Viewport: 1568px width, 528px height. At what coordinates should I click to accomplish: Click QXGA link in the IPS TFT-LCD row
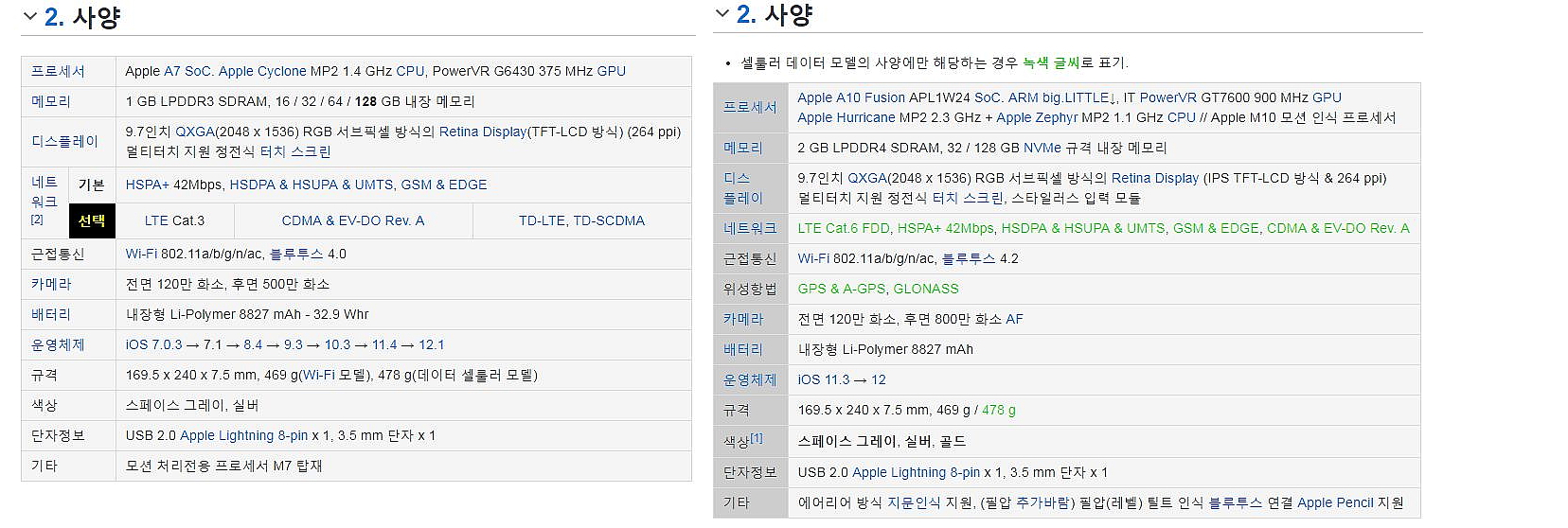(867, 178)
